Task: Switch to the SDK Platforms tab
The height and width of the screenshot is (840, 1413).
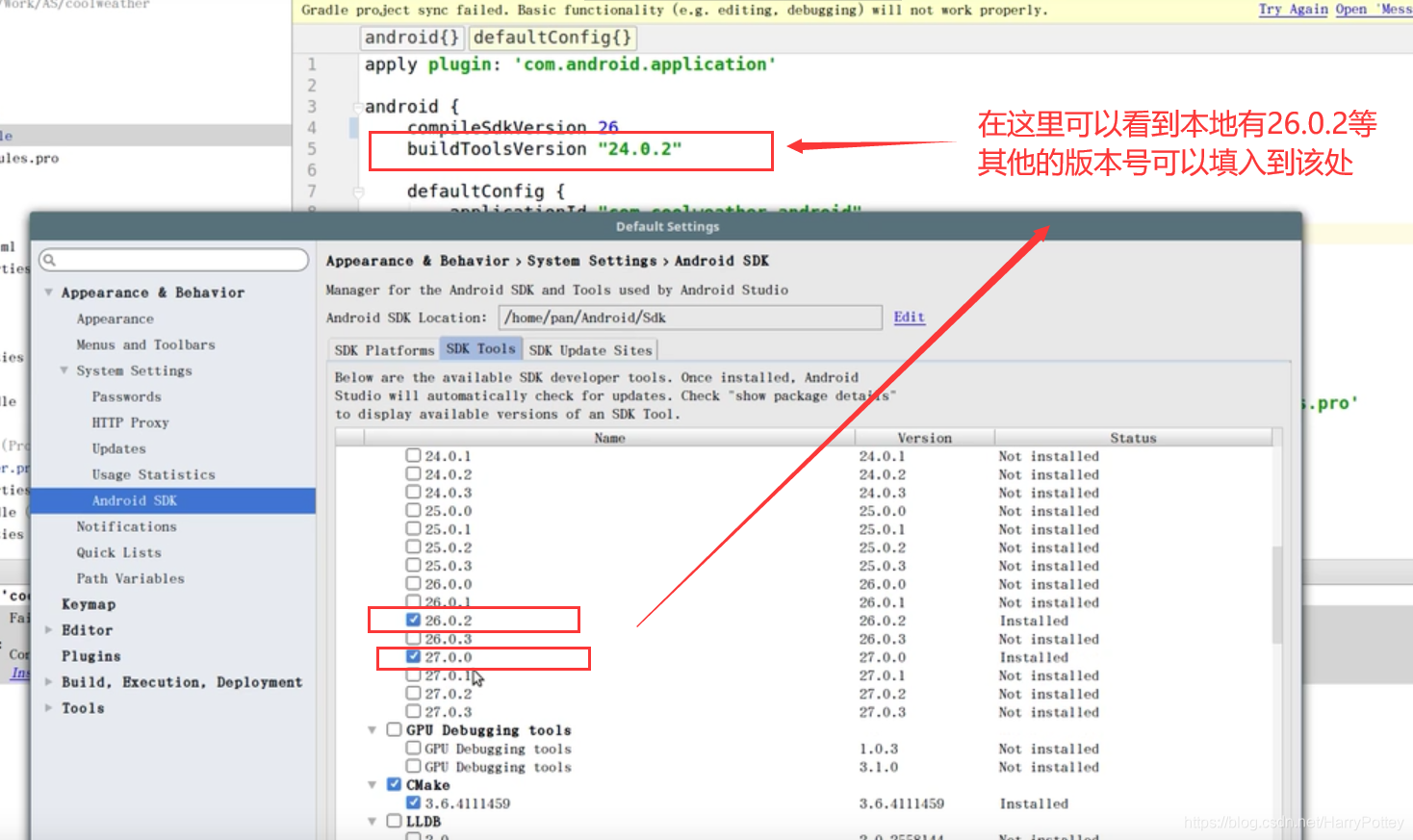Action: click(384, 350)
